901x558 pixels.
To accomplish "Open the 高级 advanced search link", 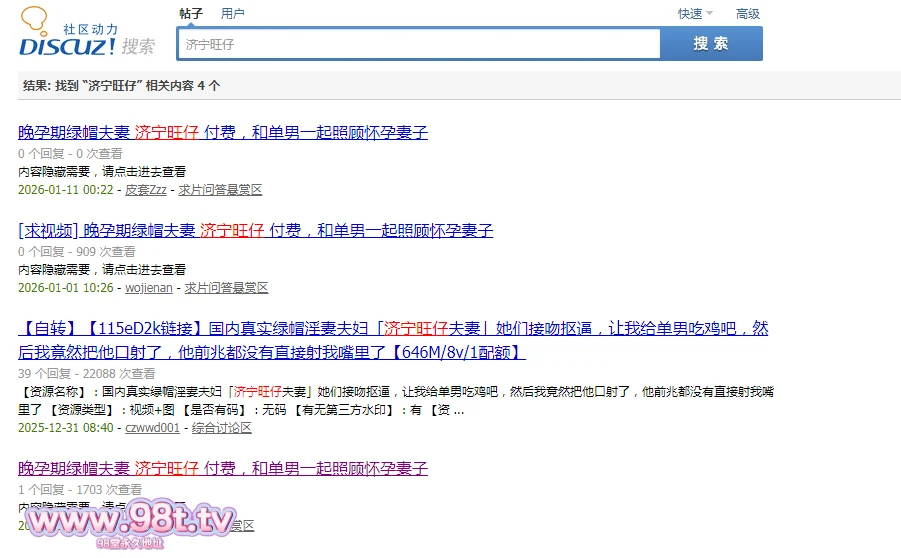I will coord(748,14).
